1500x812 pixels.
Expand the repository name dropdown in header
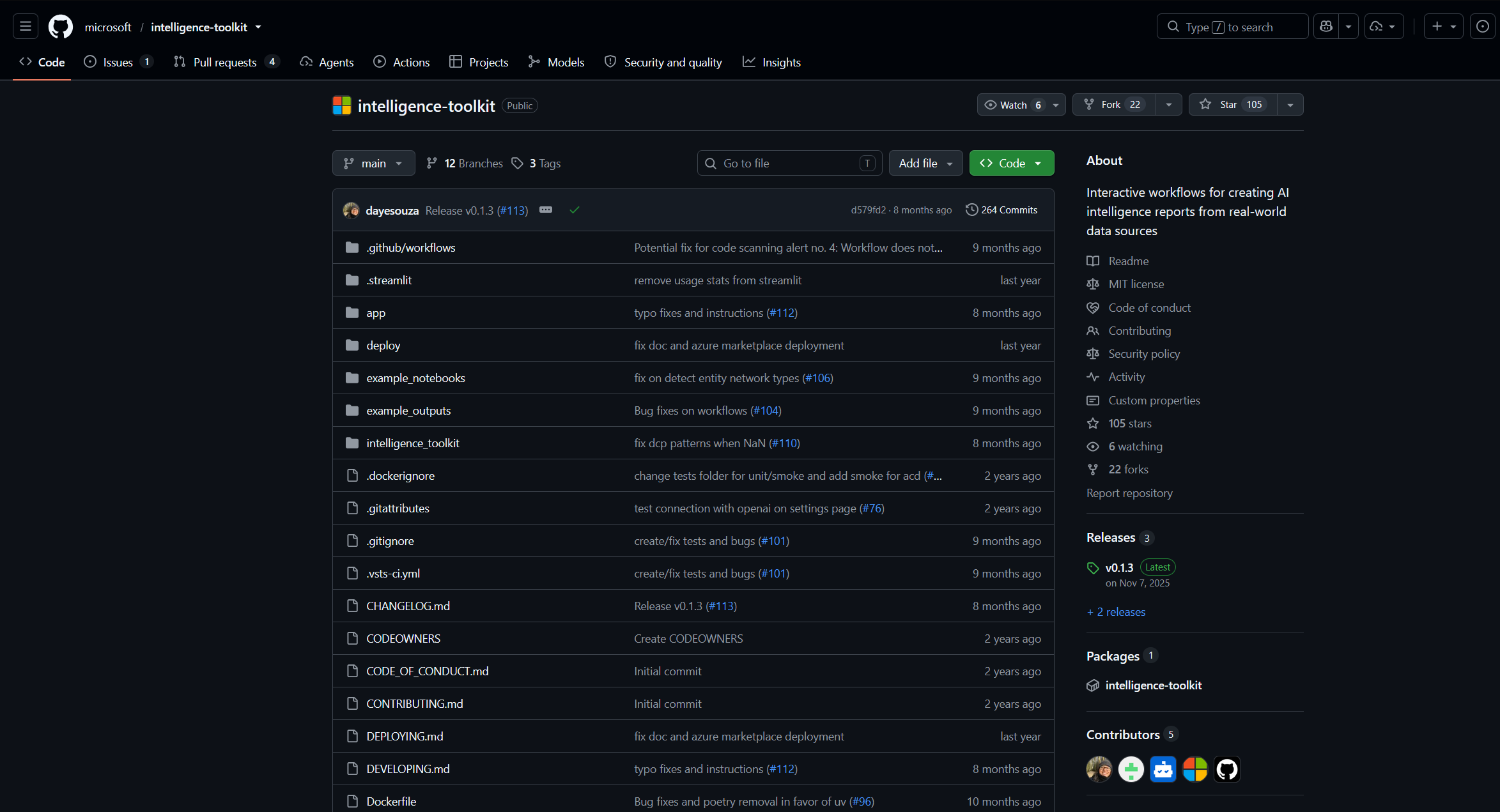(258, 27)
